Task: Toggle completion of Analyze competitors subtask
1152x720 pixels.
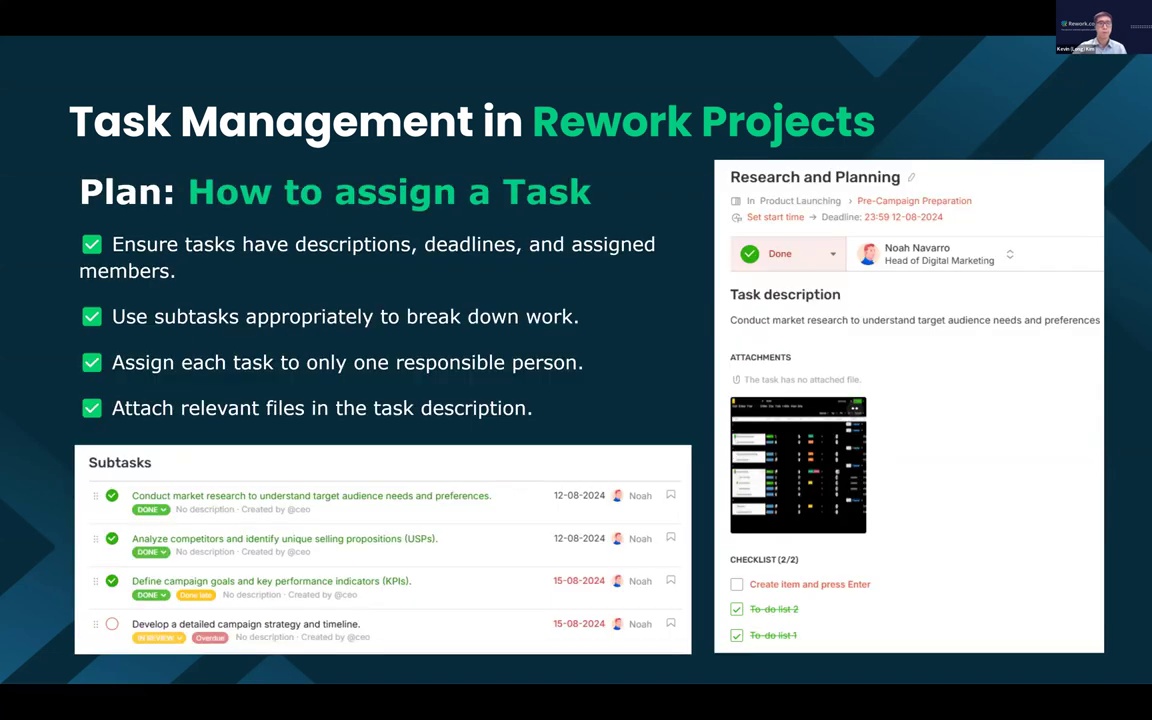Action: 112,538
